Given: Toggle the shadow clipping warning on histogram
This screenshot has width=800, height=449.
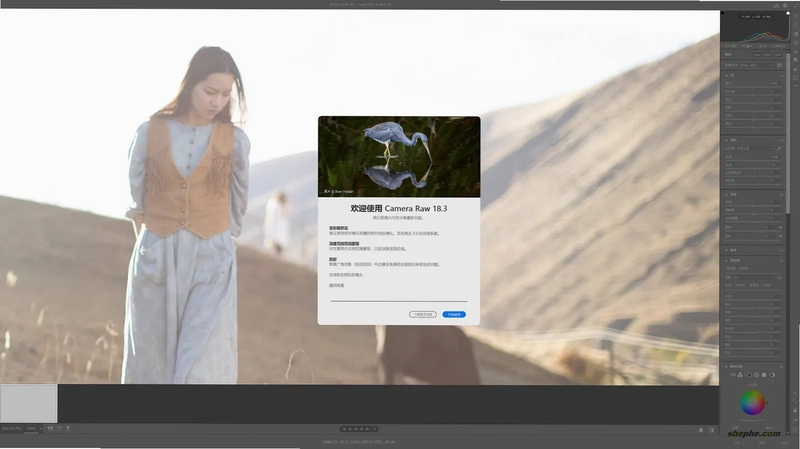Looking at the screenshot, I should [x=722, y=13].
